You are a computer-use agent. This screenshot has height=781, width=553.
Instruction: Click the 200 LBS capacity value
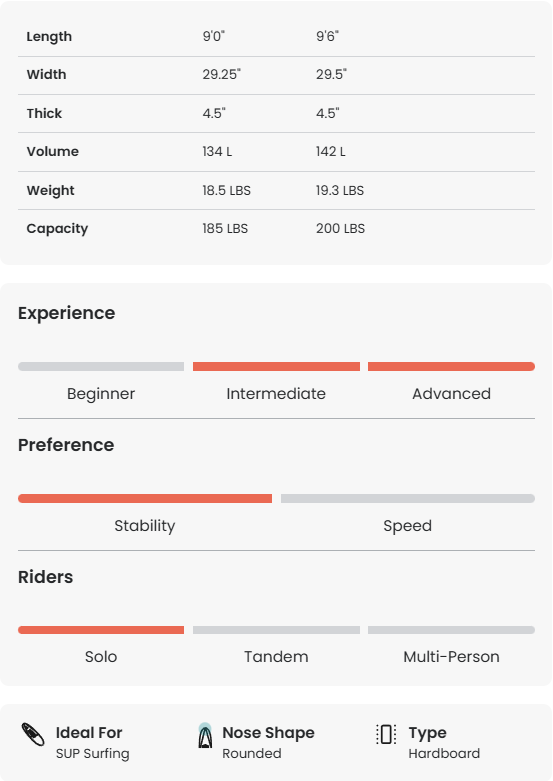(340, 229)
